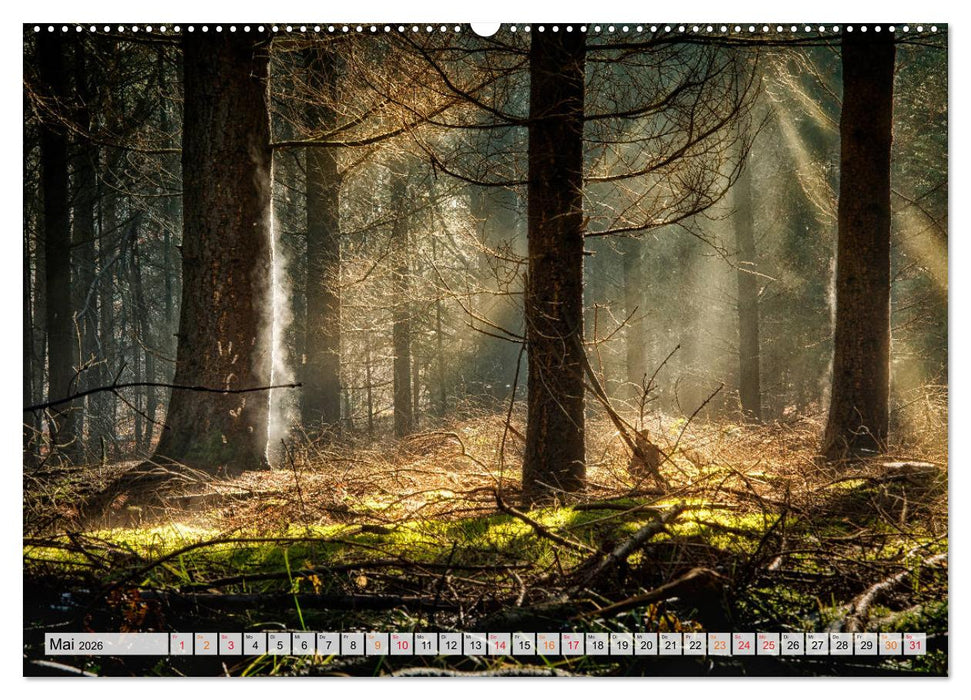This screenshot has width=971, height=700.
Task: Expand the weekday marker Di above 12
Action: 441,638
